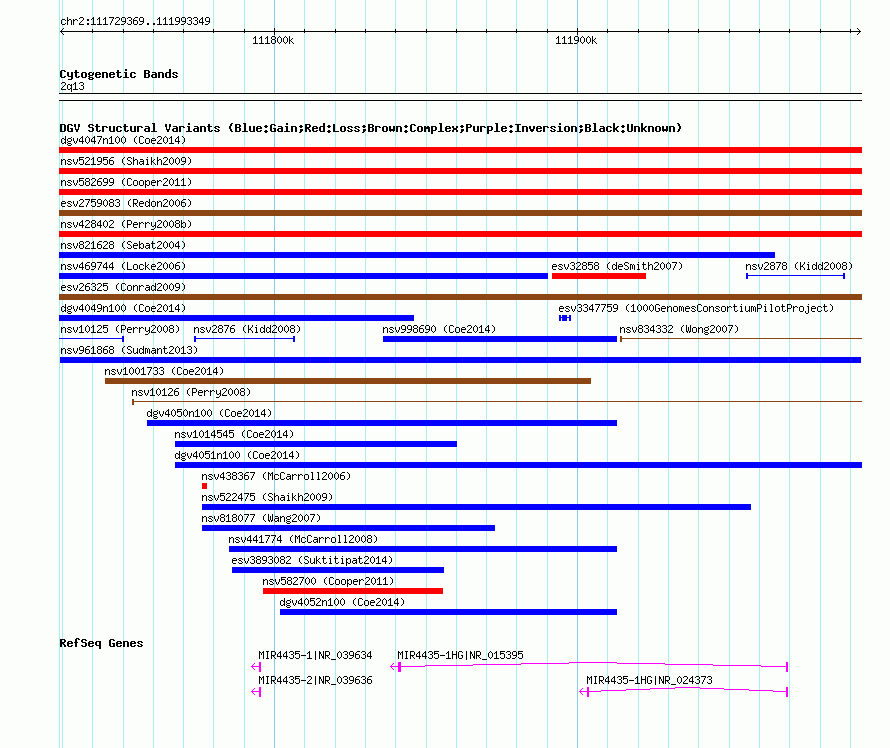Click the right arrow of the ruler
Image resolution: width=890 pixels, height=748 pixels.
pos(858,31)
